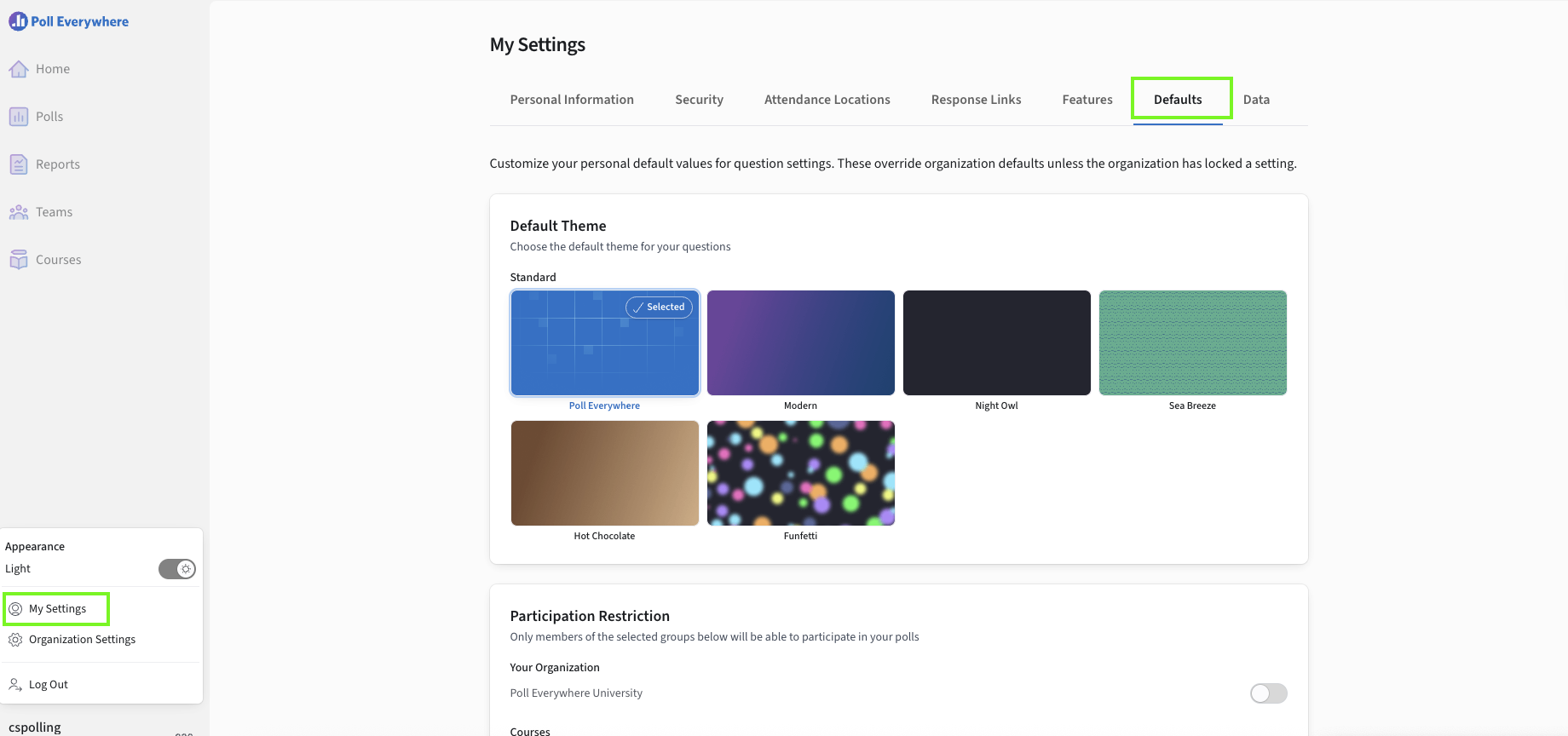This screenshot has height=736, width=1568.
Task: Click the Organization Settings gear icon
Action: click(15, 640)
